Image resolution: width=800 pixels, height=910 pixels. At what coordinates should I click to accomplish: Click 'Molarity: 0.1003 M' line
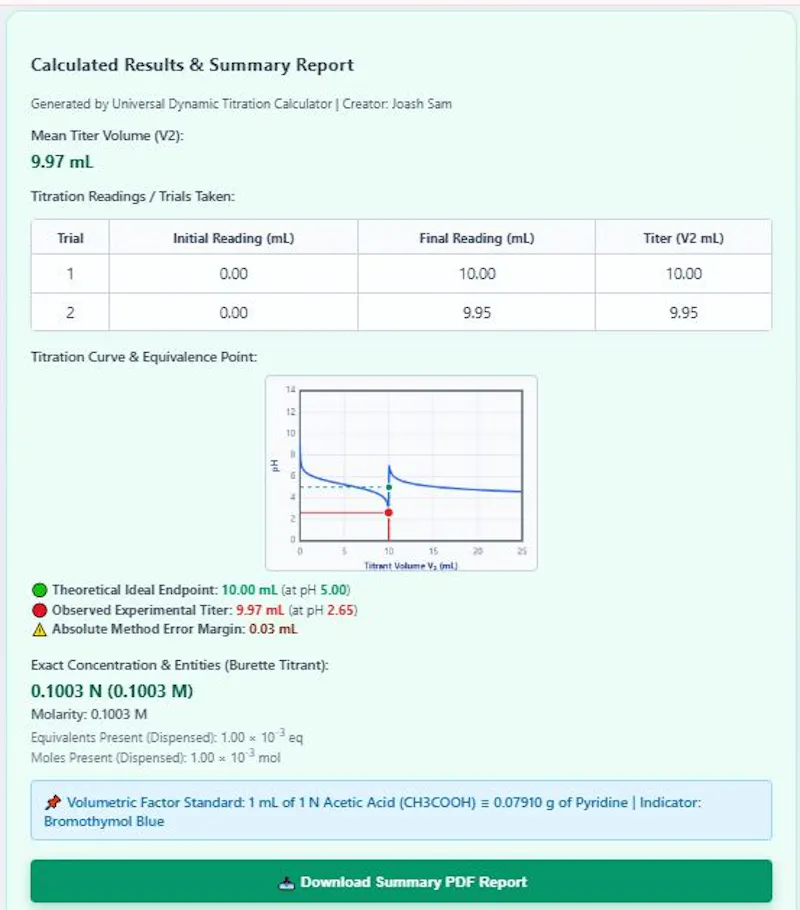(x=89, y=714)
